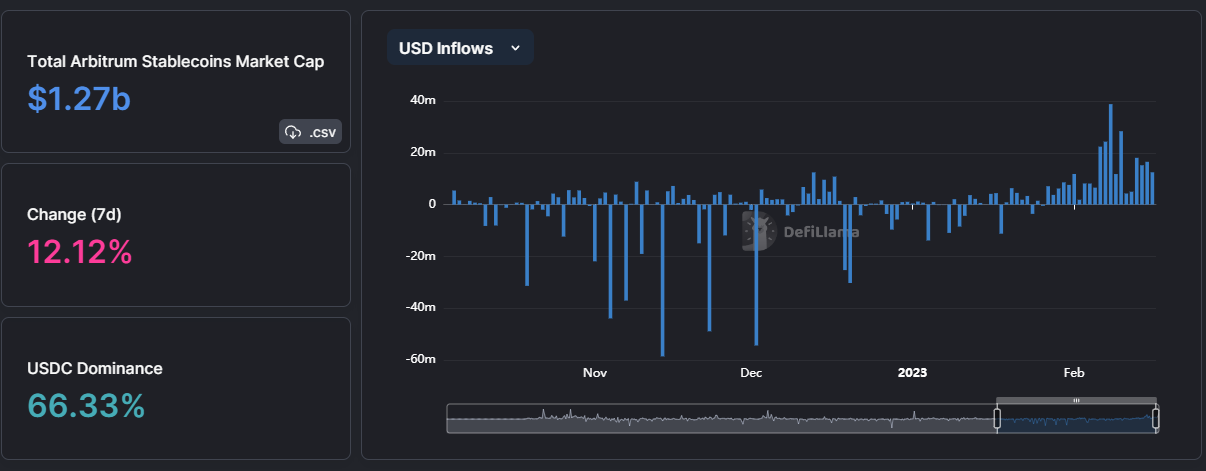The height and width of the screenshot is (471, 1206).
Task: Click the Dec label on x-axis
Action: [751, 373]
